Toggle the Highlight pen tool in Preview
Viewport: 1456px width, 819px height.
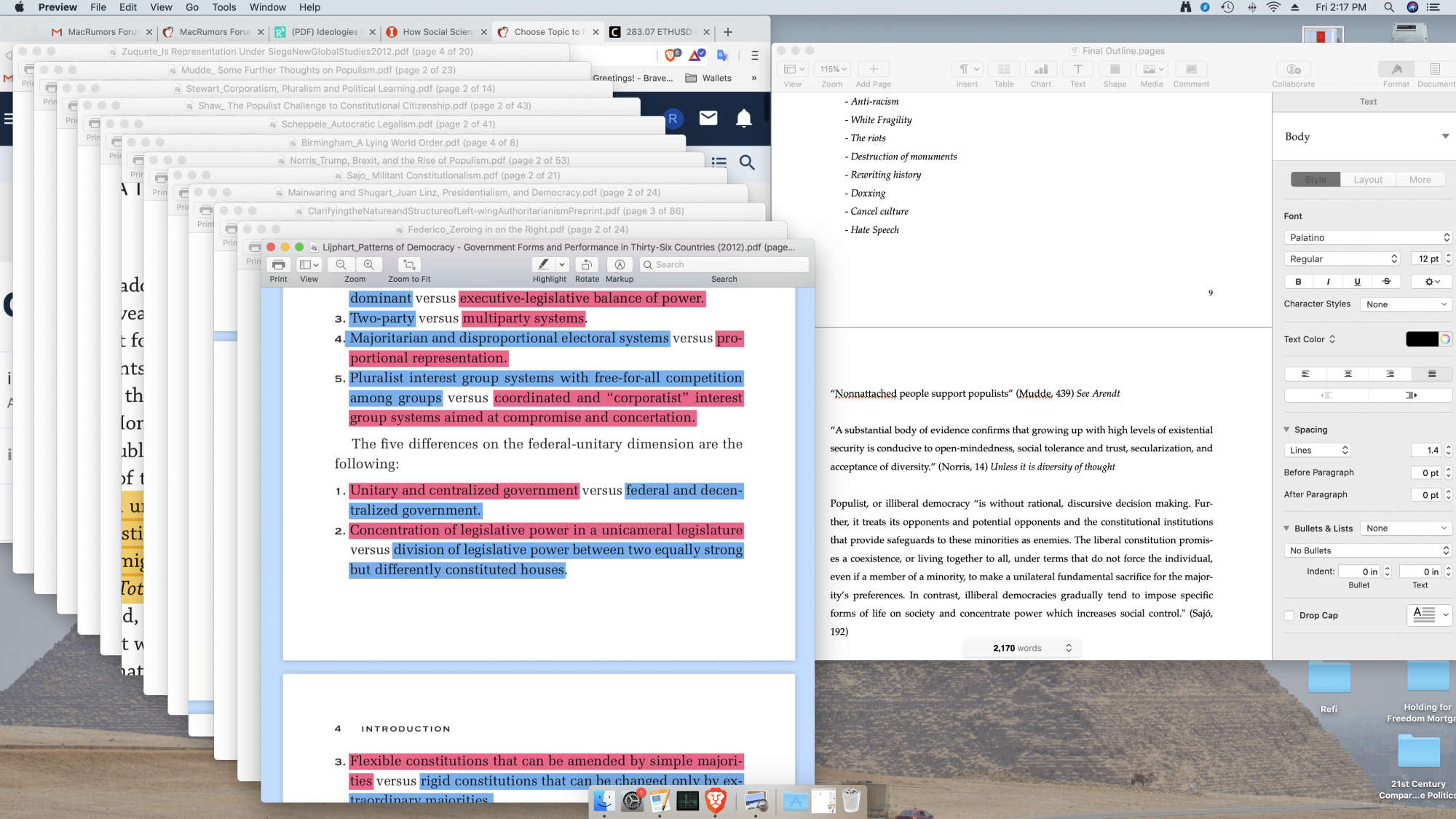543,265
